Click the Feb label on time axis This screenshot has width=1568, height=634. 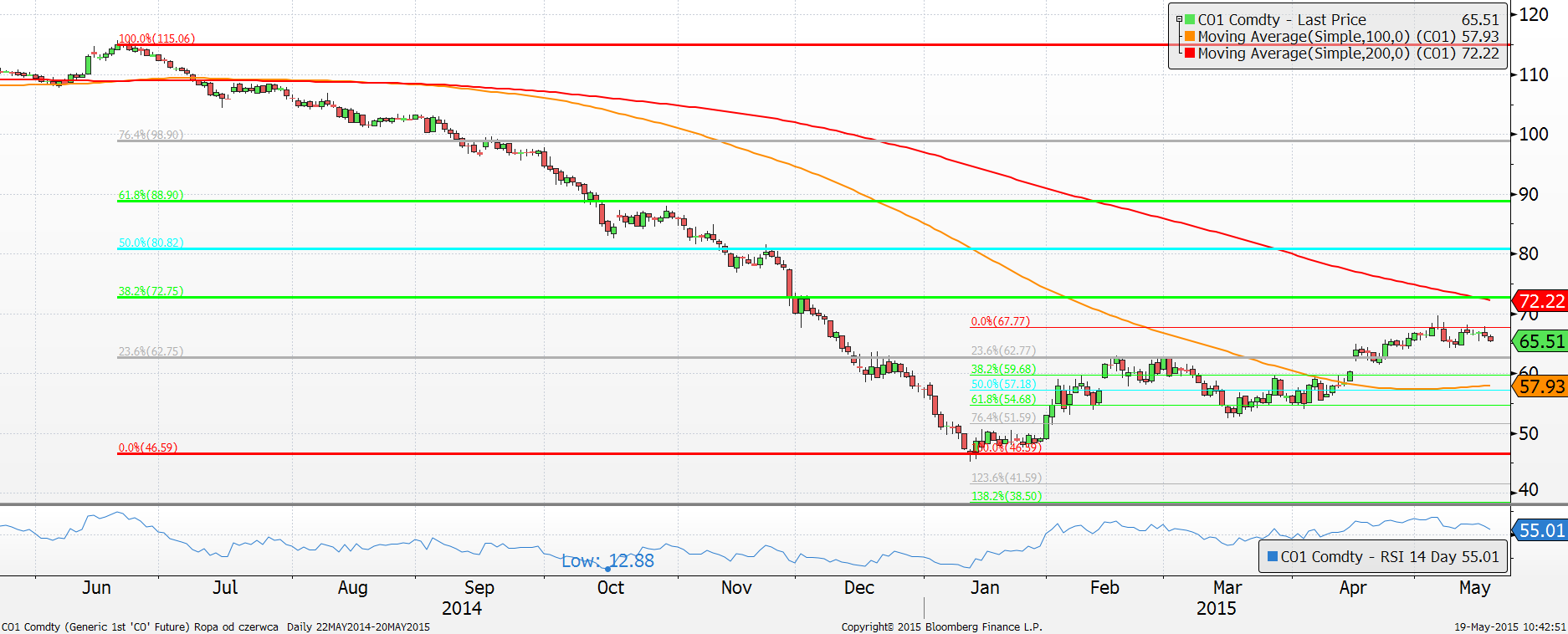[1104, 588]
